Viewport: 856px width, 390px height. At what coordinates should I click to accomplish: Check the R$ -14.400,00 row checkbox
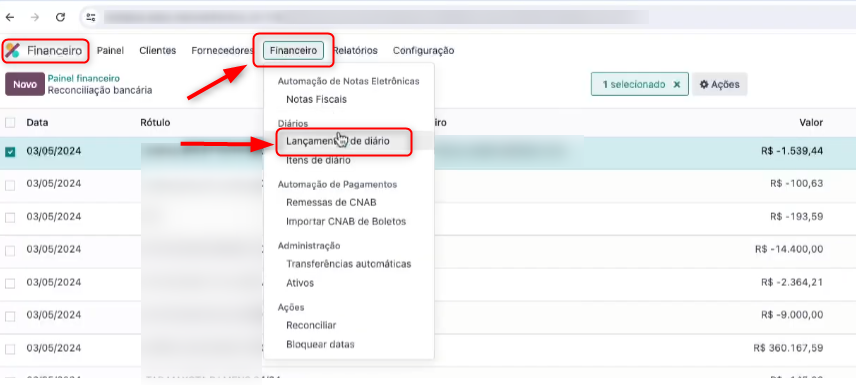[10, 251]
